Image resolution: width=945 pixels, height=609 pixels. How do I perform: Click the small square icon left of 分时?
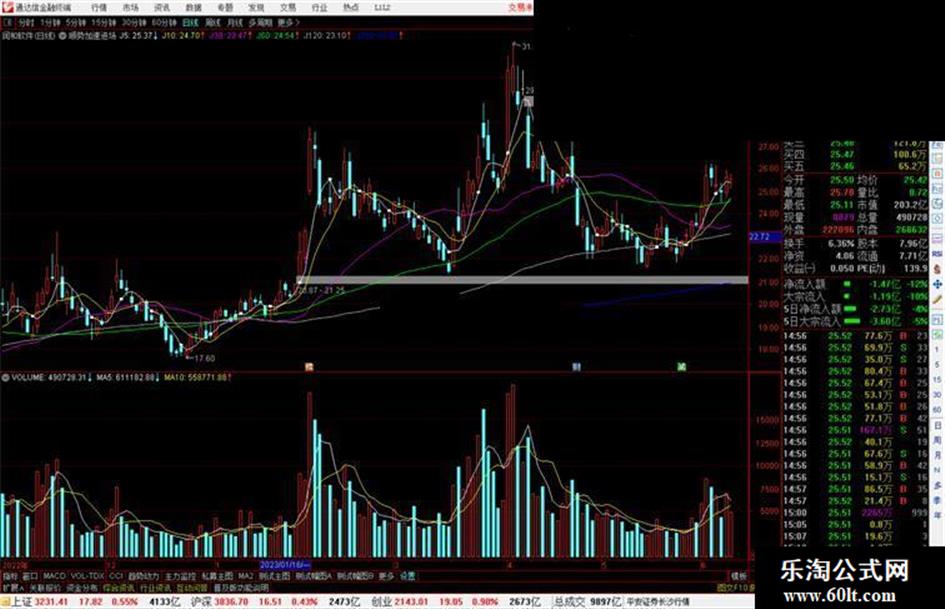point(8,23)
